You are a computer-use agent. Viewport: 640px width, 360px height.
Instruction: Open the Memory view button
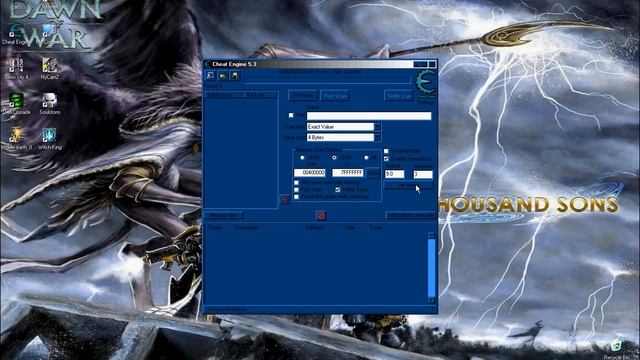[224, 215]
